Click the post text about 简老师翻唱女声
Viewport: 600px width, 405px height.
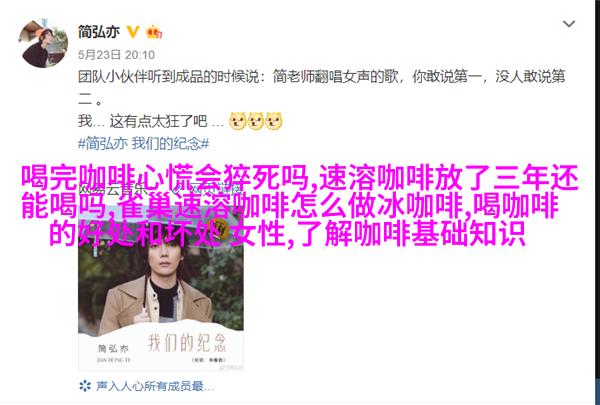click(x=321, y=89)
